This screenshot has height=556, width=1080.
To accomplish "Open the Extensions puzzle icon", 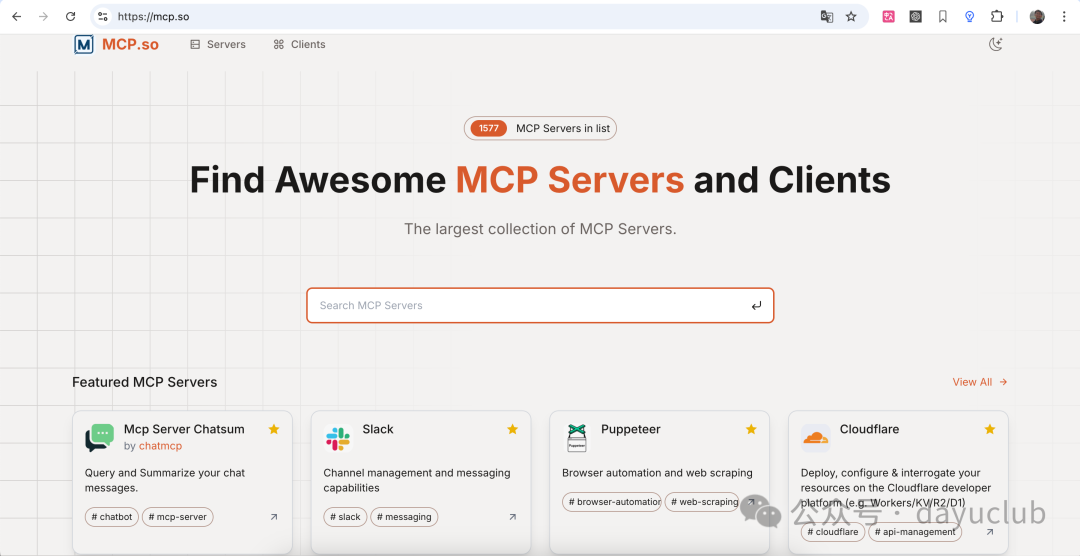I will (x=997, y=17).
